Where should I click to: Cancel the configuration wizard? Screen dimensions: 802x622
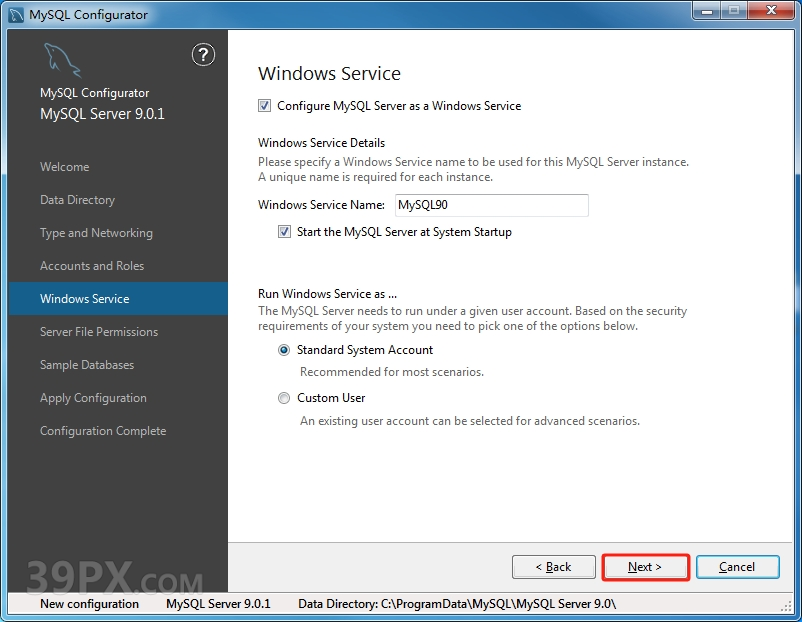[x=737, y=567]
